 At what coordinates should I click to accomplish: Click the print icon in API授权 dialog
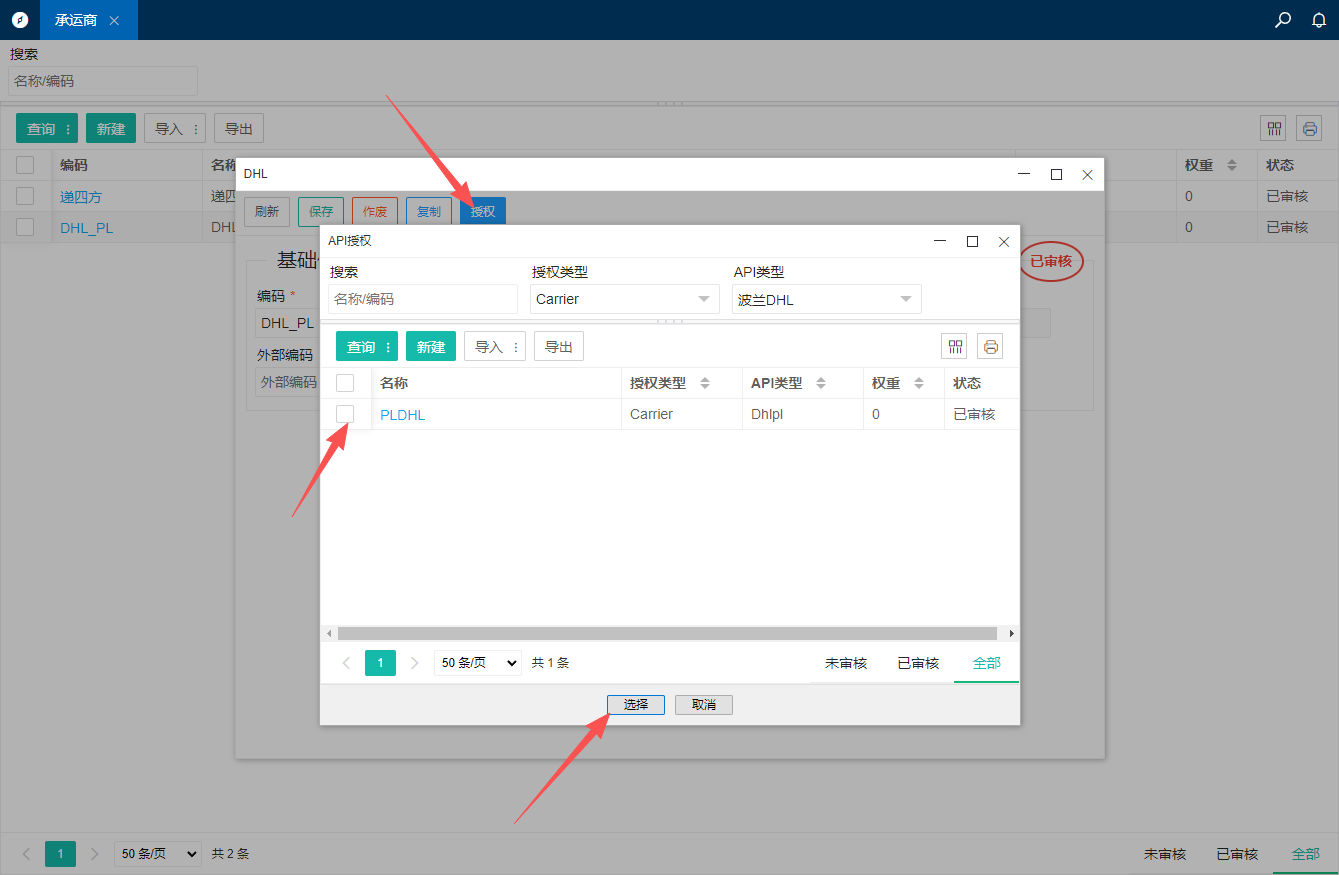990,347
